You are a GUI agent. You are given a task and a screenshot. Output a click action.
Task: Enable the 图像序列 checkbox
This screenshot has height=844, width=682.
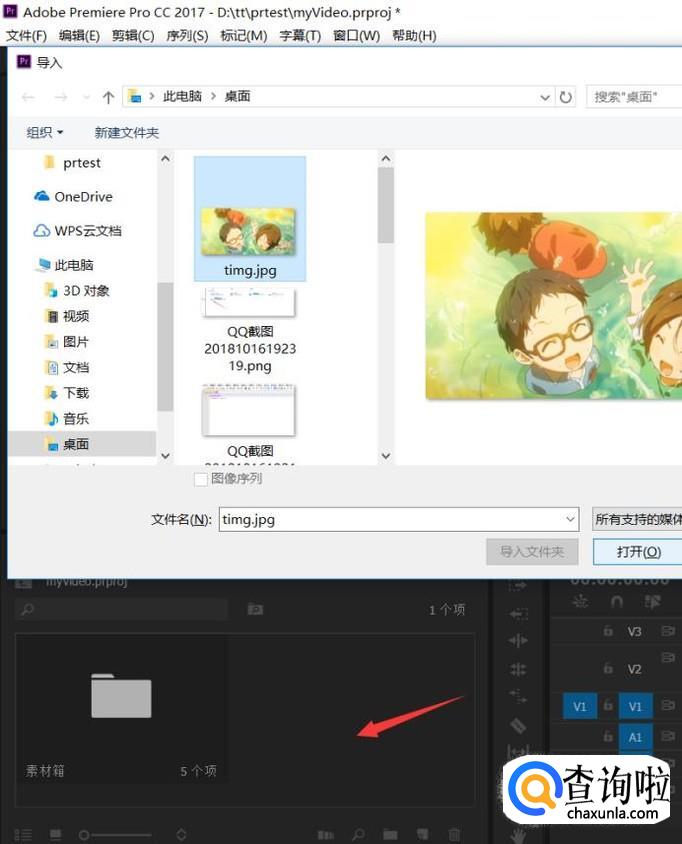click(201, 479)
